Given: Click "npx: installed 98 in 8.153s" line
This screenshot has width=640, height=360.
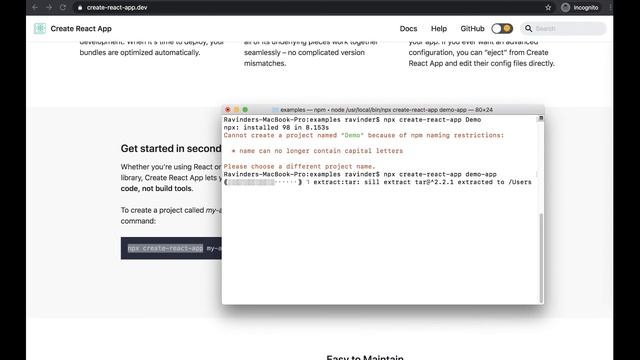Looking at the screenshot, I should pyautogui.click(x=276, y=127).
